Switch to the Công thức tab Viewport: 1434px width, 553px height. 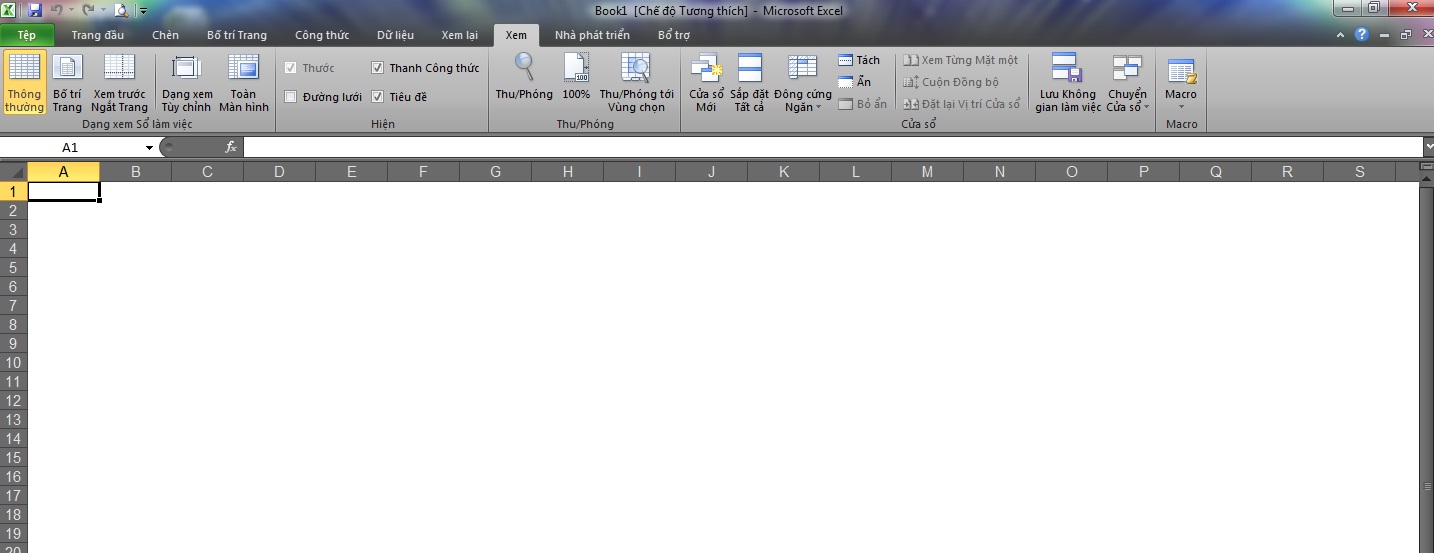click(x=322, y=35)
